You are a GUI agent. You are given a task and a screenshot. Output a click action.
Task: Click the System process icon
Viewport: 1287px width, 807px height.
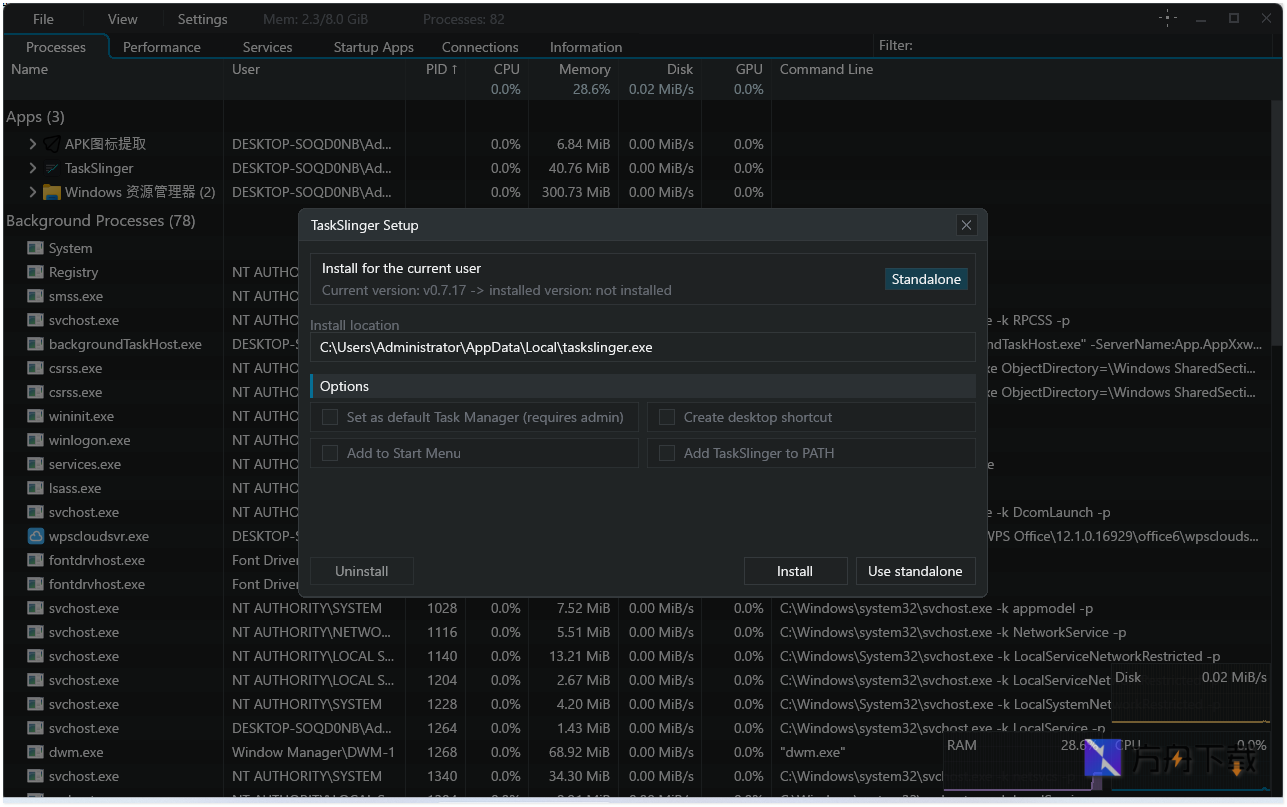35,248
